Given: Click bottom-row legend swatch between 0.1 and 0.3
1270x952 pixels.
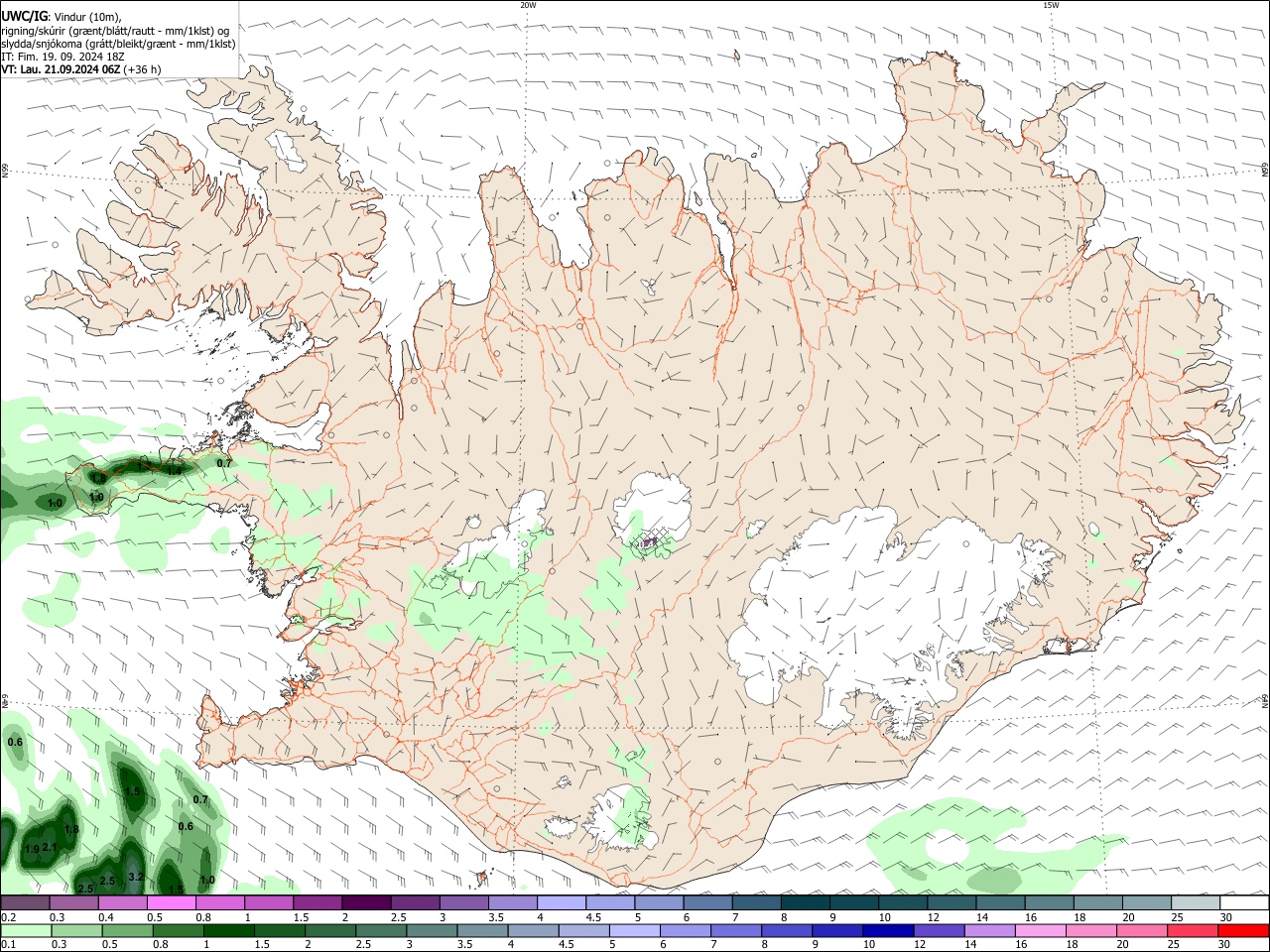Looking at the screenshot, I should click(25, 930).
